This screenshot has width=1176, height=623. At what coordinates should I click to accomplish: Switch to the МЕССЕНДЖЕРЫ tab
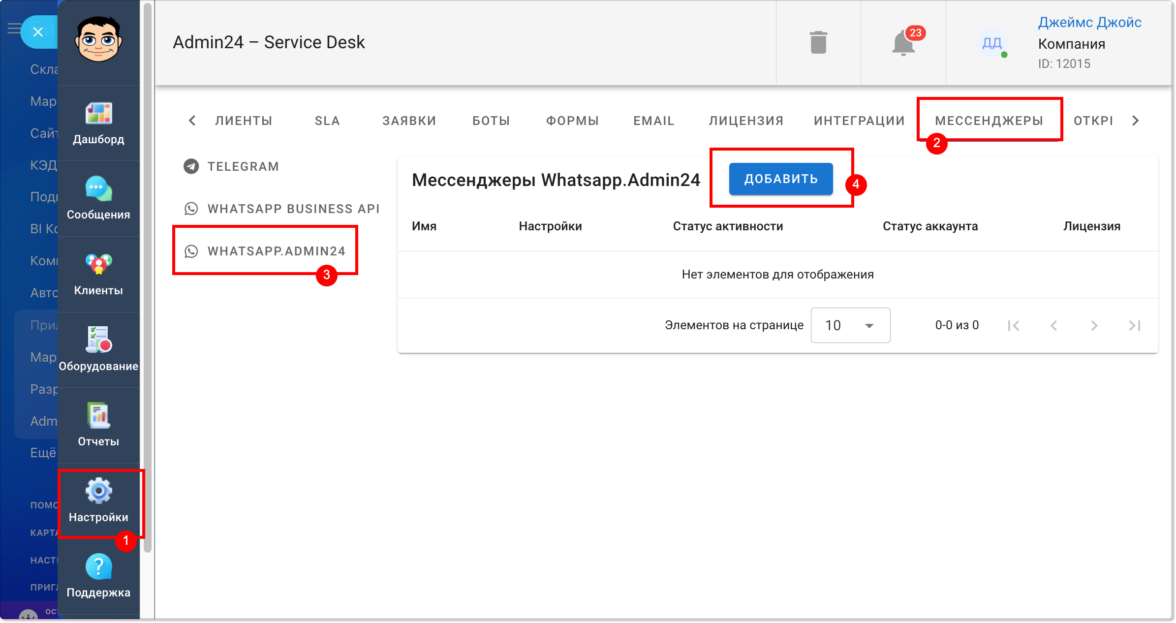coord(989,121)
